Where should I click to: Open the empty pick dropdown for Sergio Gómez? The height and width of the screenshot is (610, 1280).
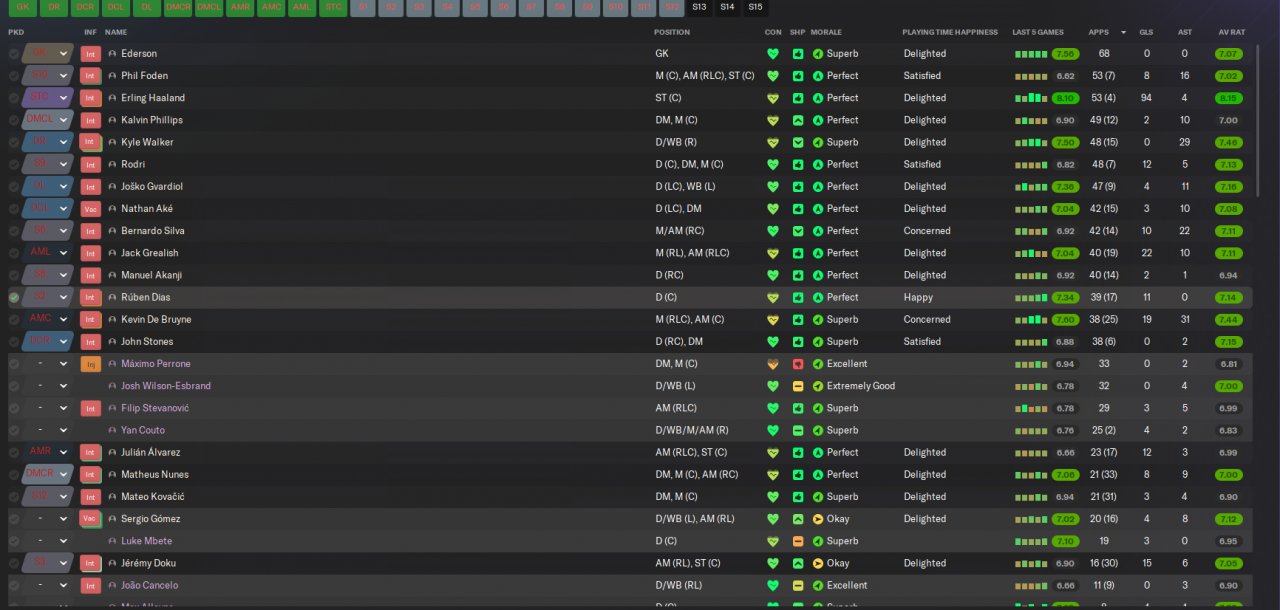click(x=49, y=519)
